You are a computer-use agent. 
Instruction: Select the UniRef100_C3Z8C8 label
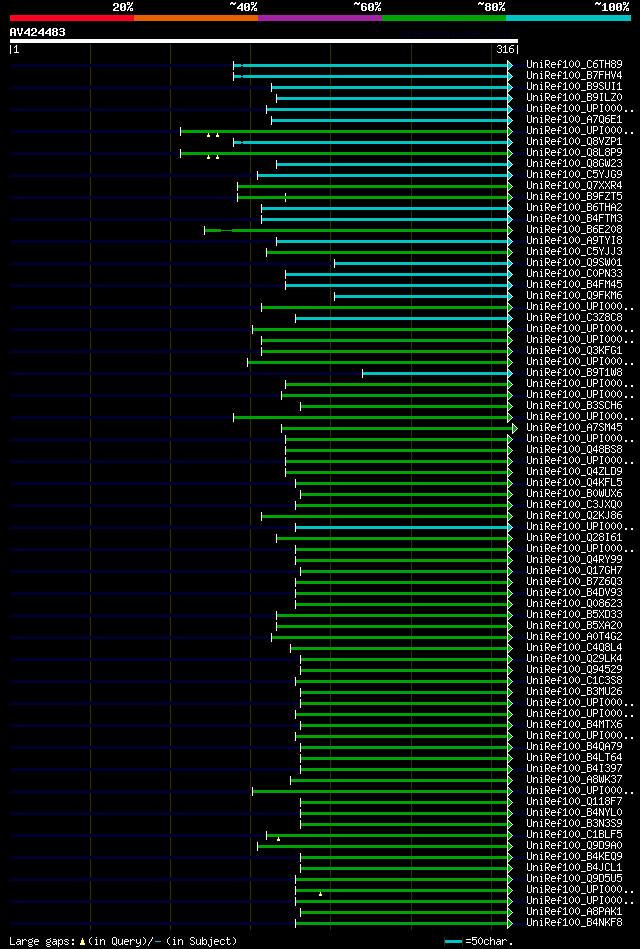tap(574, 318)
